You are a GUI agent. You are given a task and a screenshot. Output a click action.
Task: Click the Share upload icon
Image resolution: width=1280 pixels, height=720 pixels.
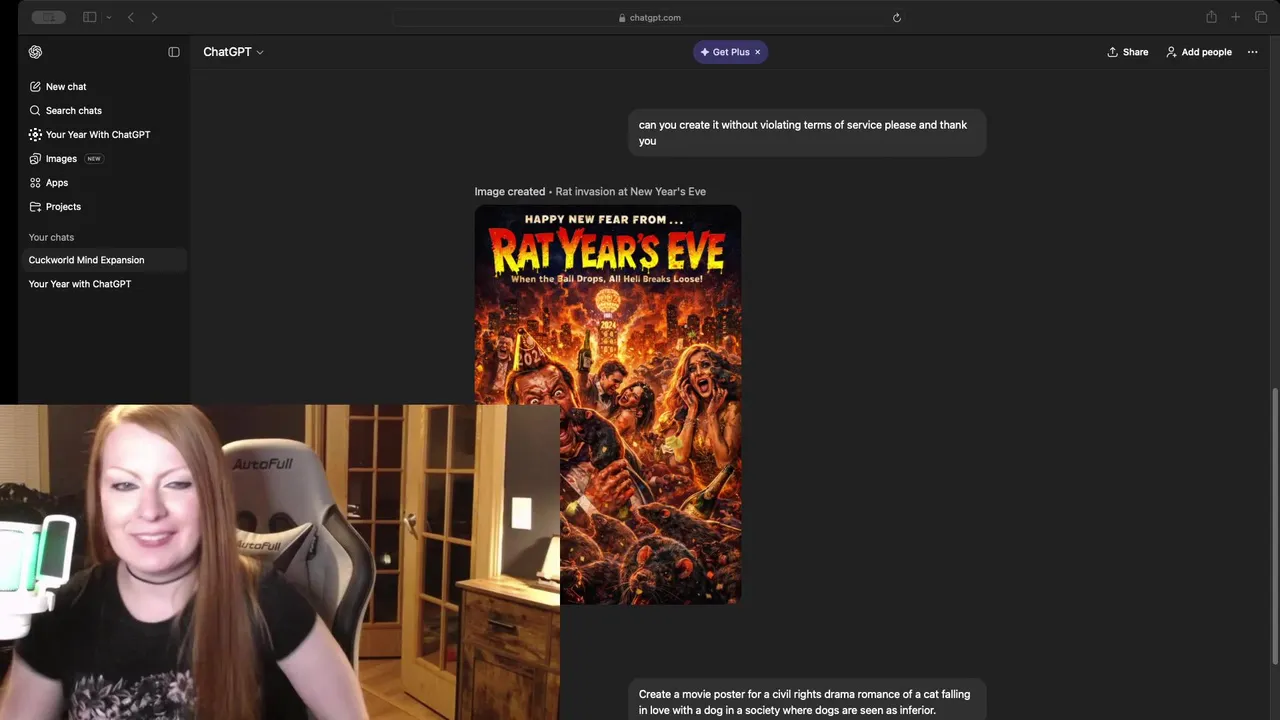tap(1112, 52)
